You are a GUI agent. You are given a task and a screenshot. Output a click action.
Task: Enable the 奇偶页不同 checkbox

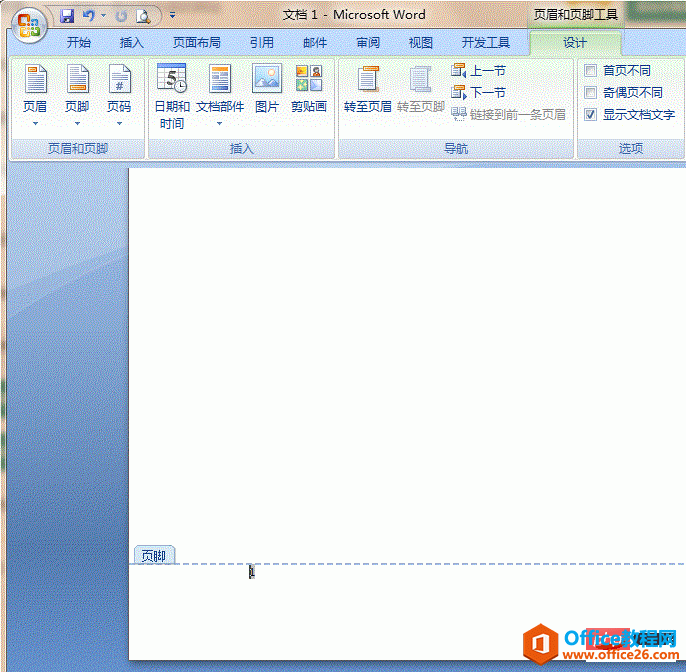click(x=591, y=92)
